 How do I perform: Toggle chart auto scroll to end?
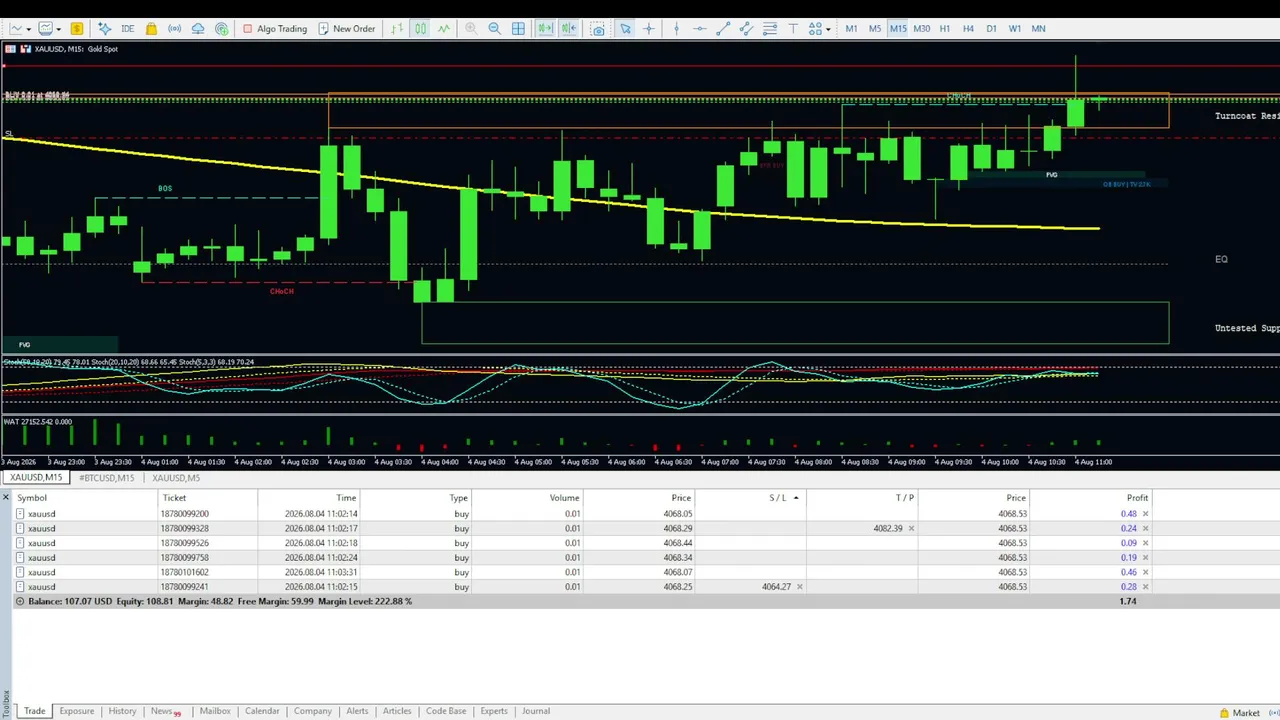[545, 28]
